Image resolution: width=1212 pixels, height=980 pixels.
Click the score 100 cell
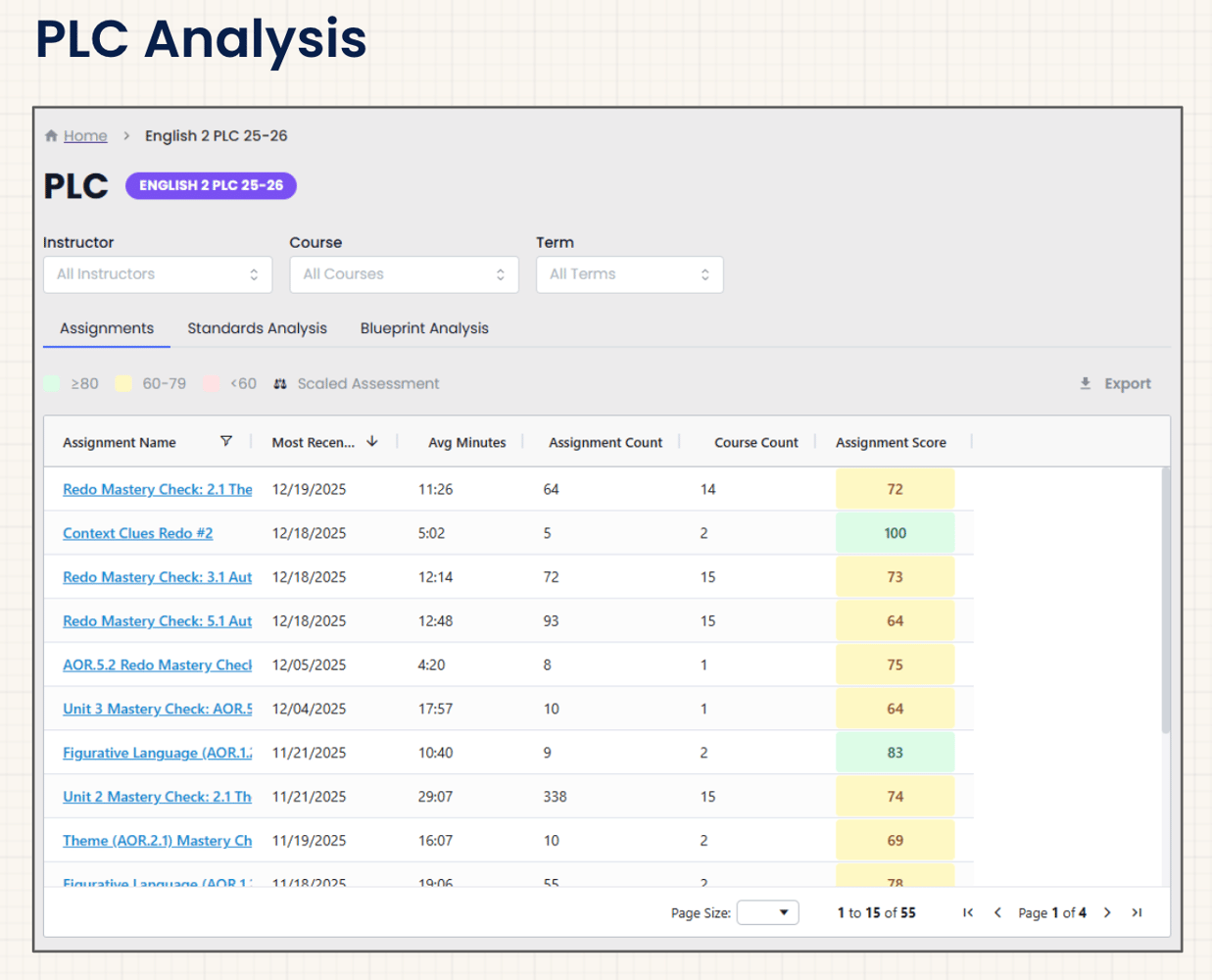[896, 533]
